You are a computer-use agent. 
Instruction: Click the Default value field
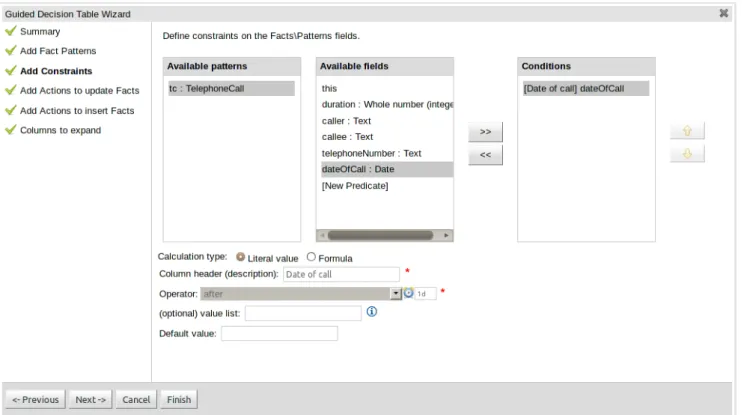[x=279, y=333]
